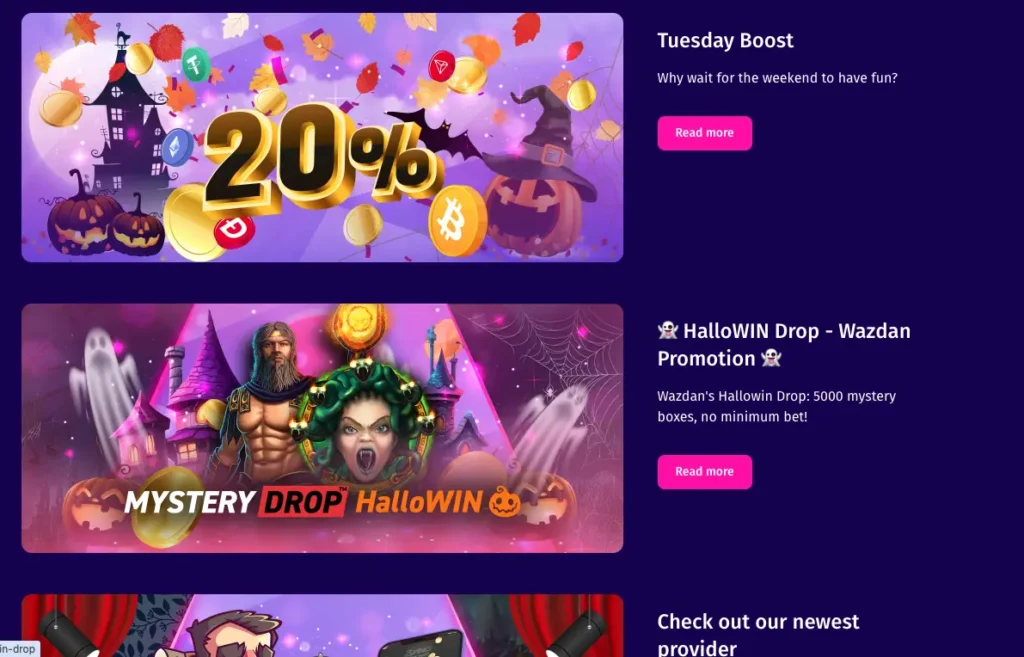Viewport: 1024px width, 657px height.
Task: Click the orange pumpkin icon beside HalloWIN
Action: pos(505,502)
